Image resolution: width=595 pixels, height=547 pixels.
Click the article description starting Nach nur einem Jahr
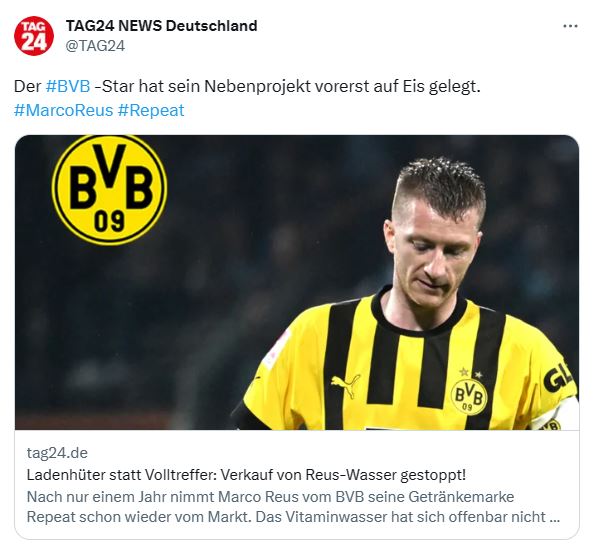pyautogui.click(x=293, y=507)
